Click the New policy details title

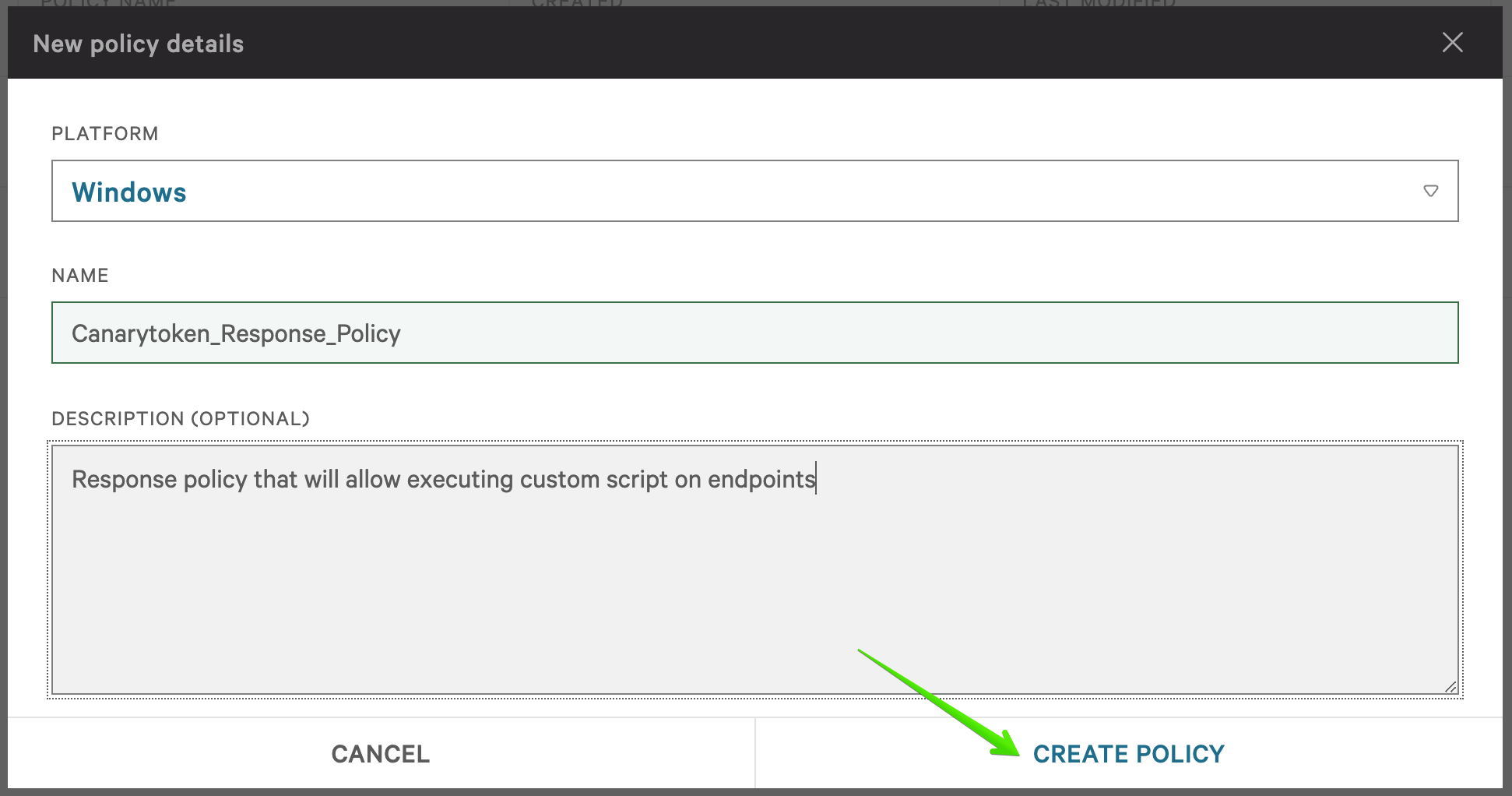tap(139, 44)
